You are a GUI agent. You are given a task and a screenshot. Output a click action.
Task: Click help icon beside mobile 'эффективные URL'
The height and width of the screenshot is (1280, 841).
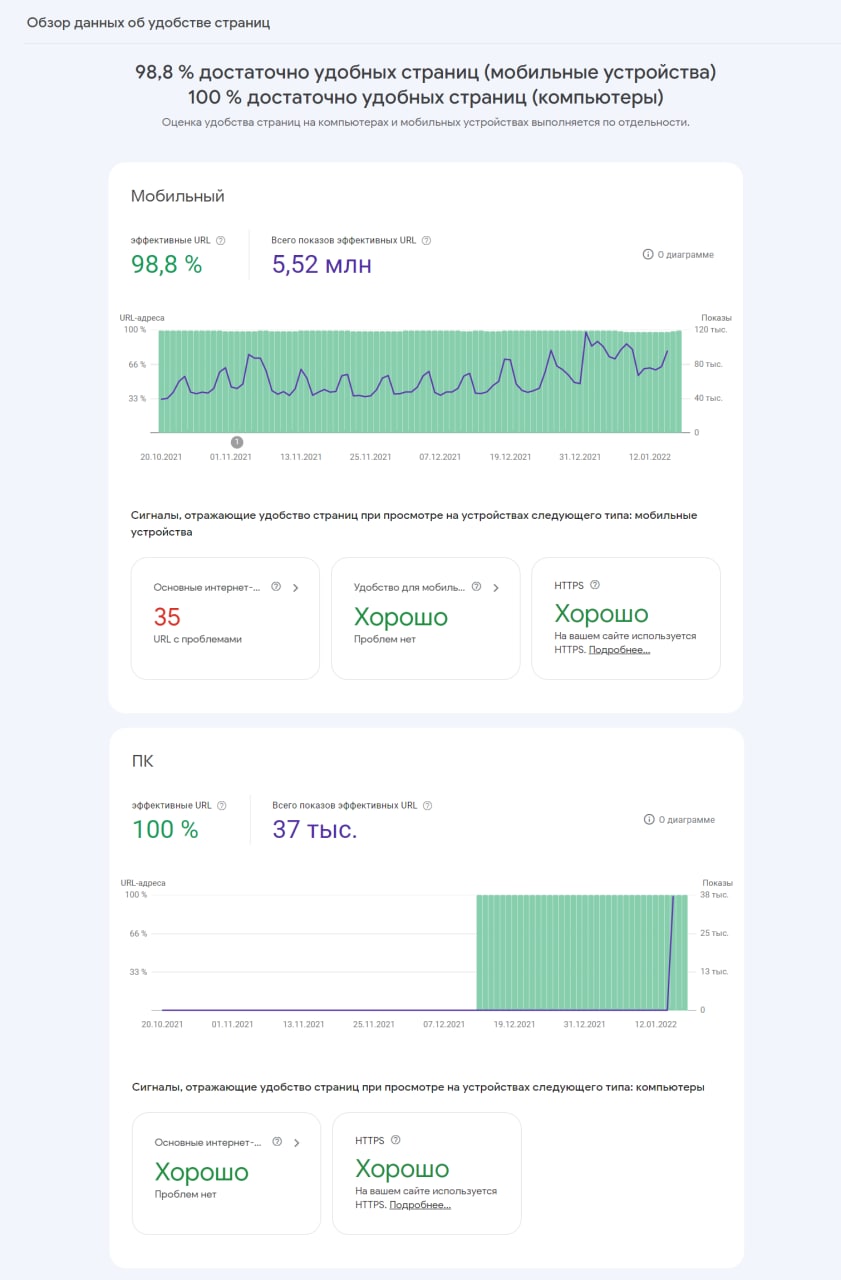(x=221, y=240)
